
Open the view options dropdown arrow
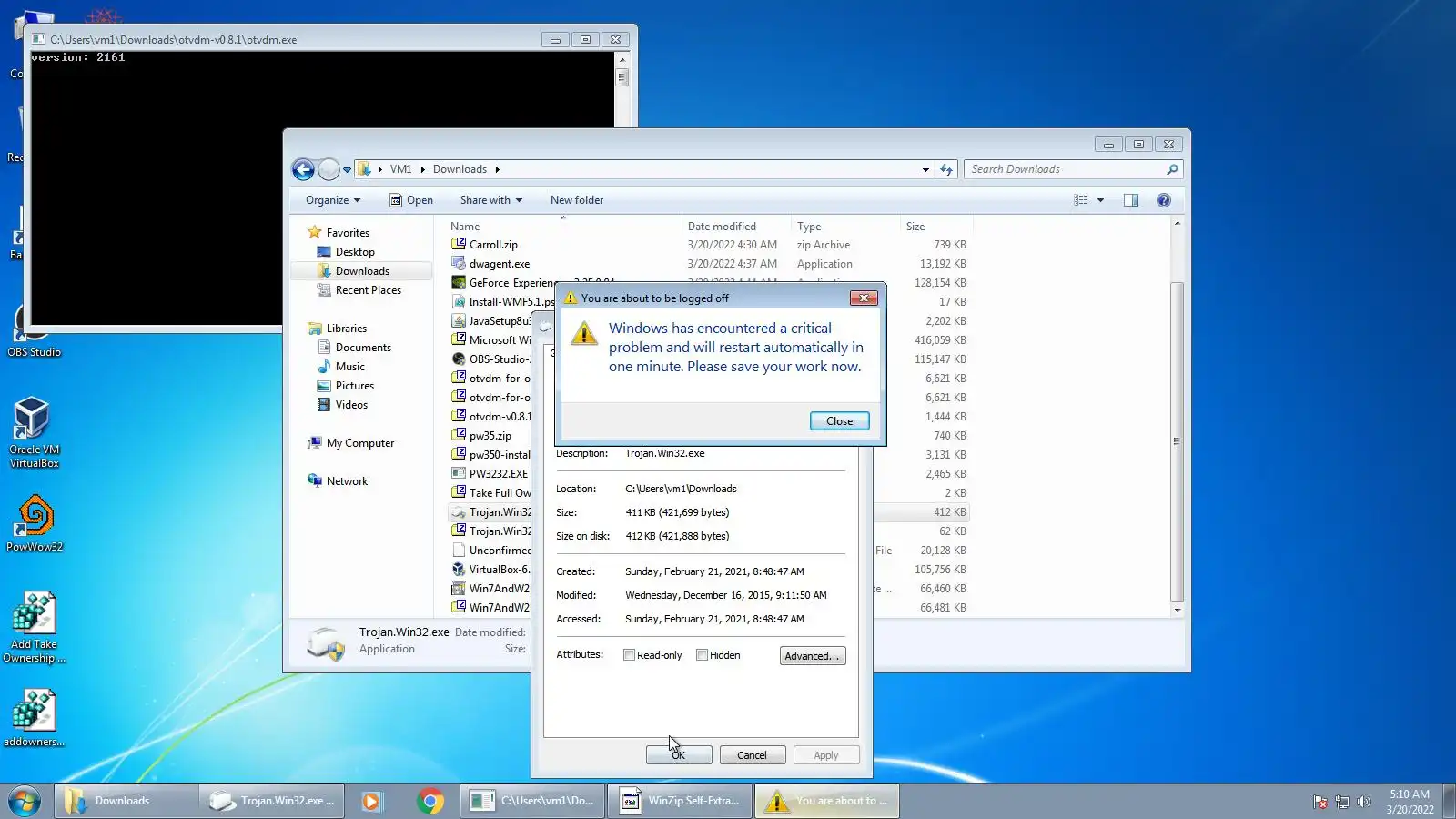click(1100, 200)
